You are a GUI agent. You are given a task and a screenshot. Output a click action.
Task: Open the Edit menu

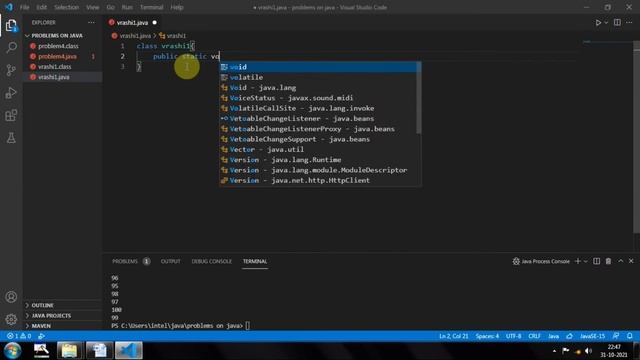point(41,7)
